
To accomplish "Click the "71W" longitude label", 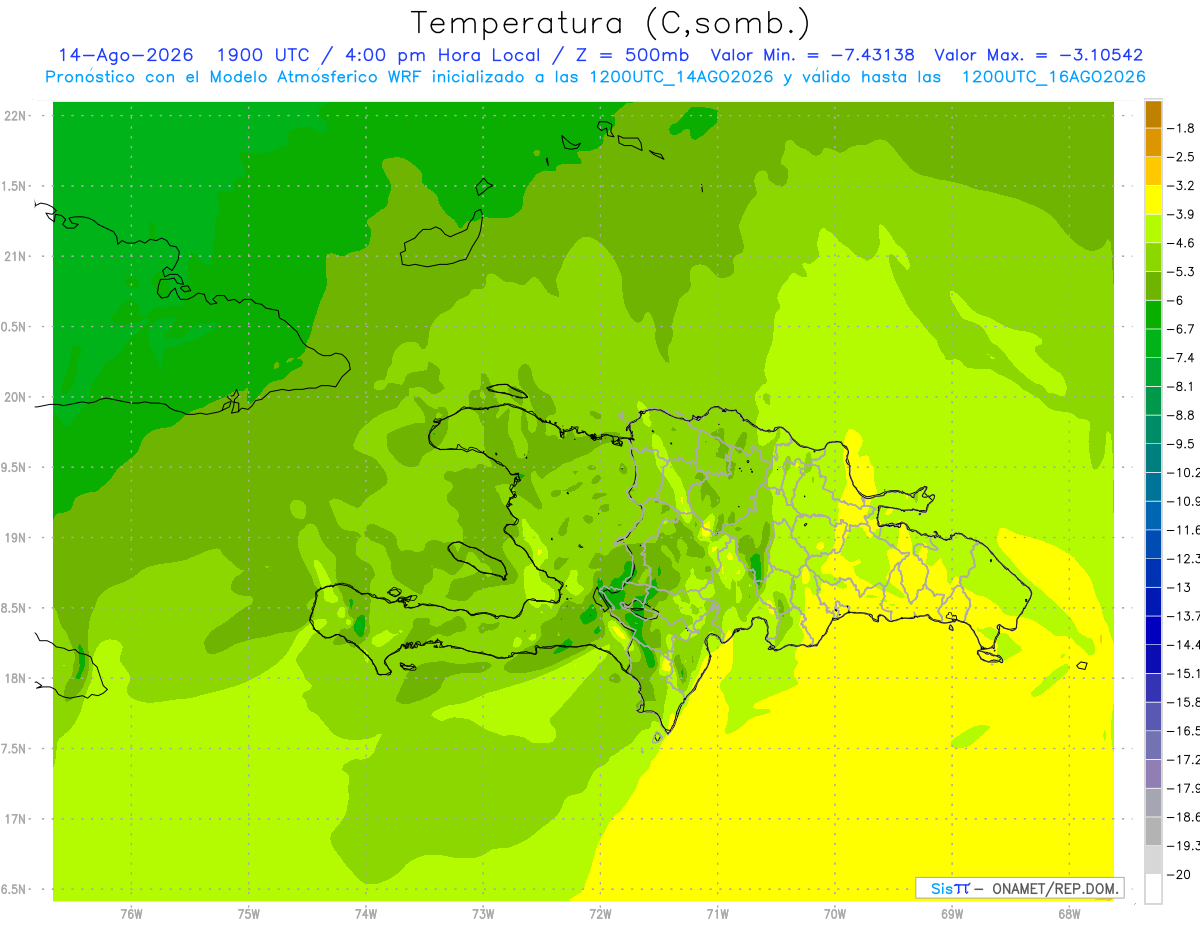I will point(717,913).
